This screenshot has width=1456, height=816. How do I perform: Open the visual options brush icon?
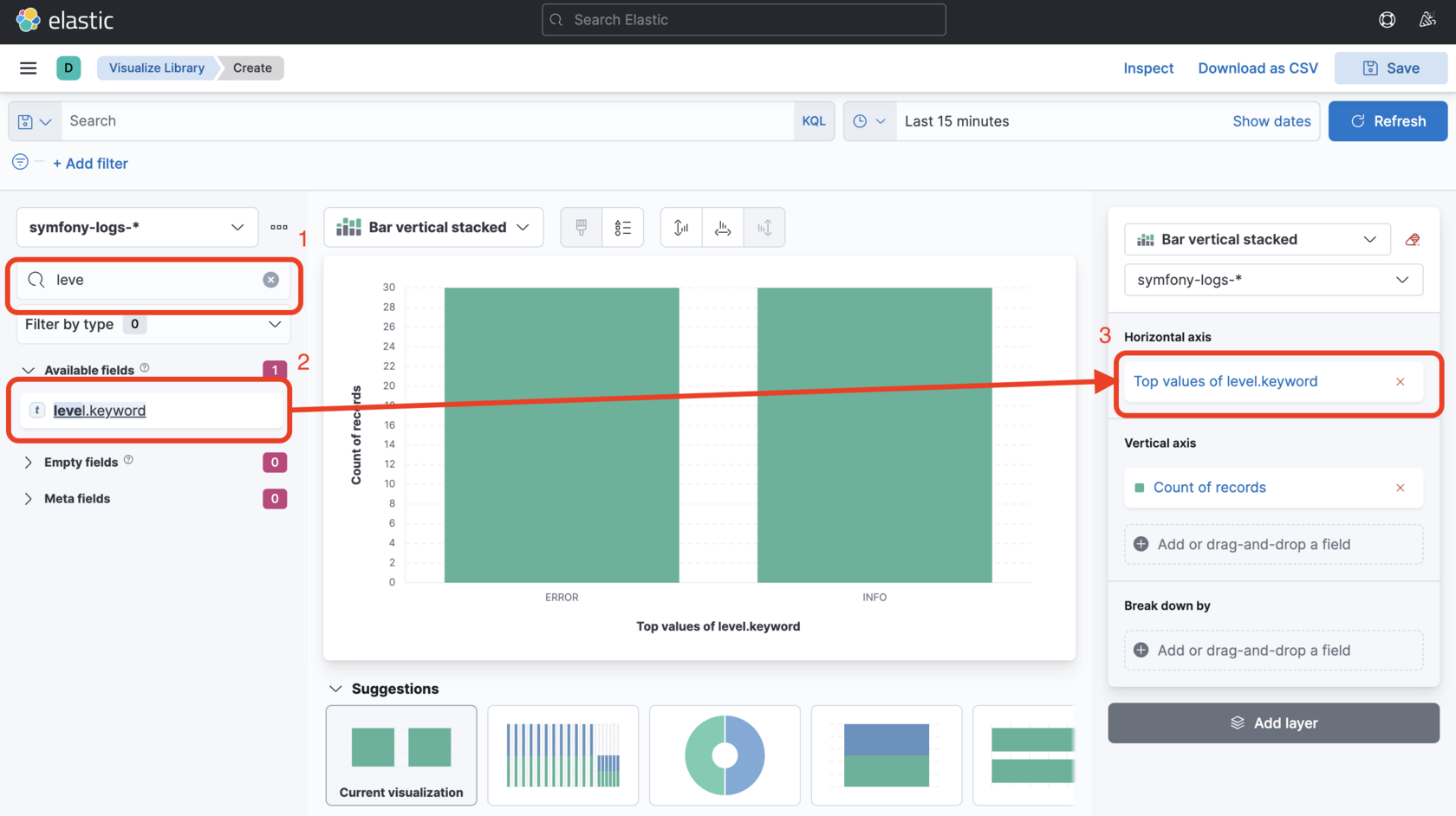[x=582, y=228]
